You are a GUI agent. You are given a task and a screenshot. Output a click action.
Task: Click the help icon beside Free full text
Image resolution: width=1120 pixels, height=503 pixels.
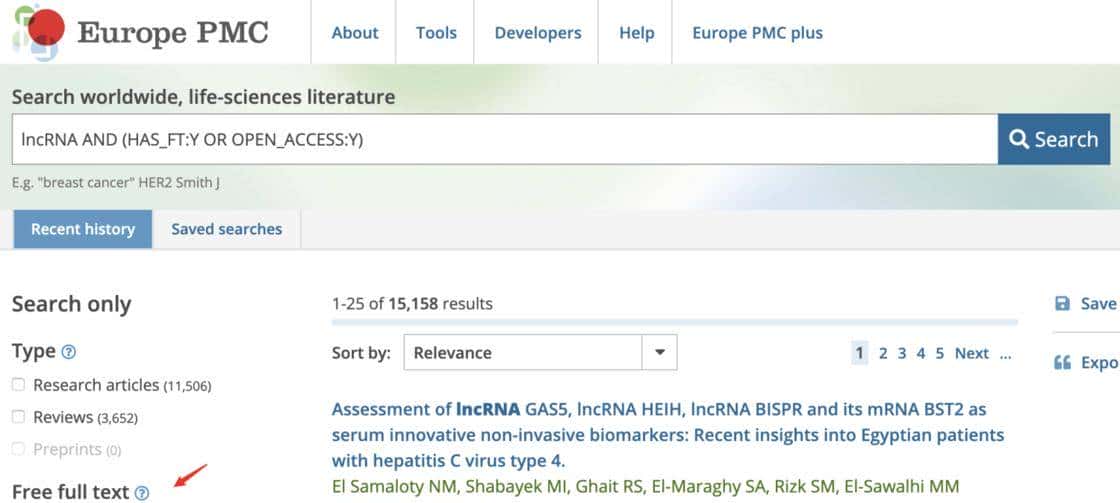pos(142,492)
